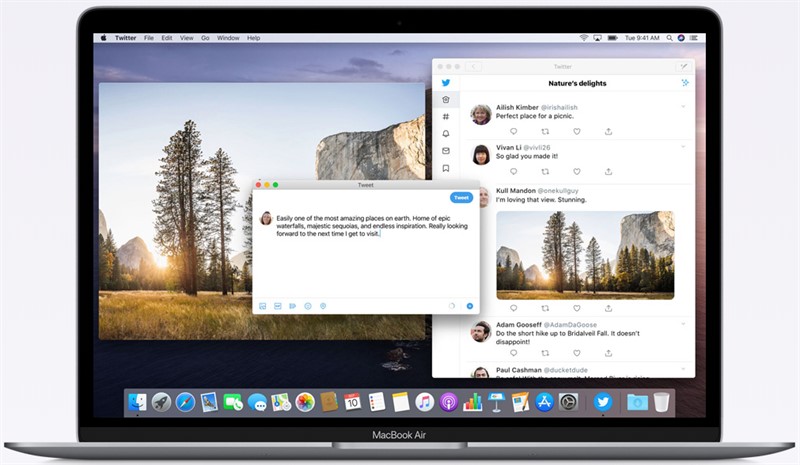Image resolution: width=800 pixels, height=465 pixels.
Task: Like Kull Mandon's photo tweet
Action: click(x=577, y=308)
